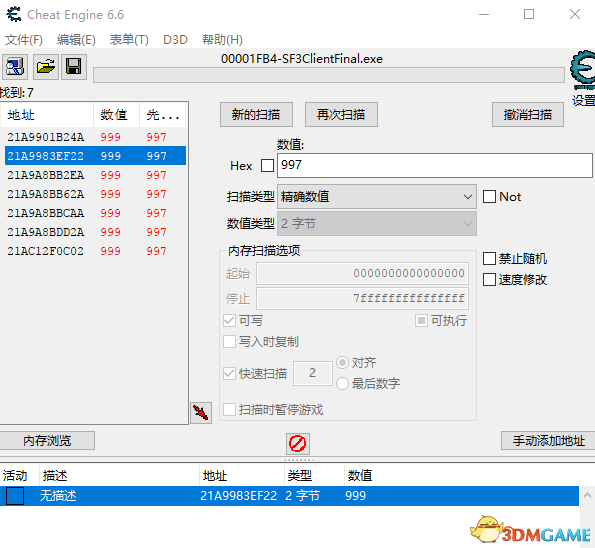Image resolution: width=595 pixels, height=548 pixels.
Task: Click the 数值 input field with 997
Action: tap(434, 165)
